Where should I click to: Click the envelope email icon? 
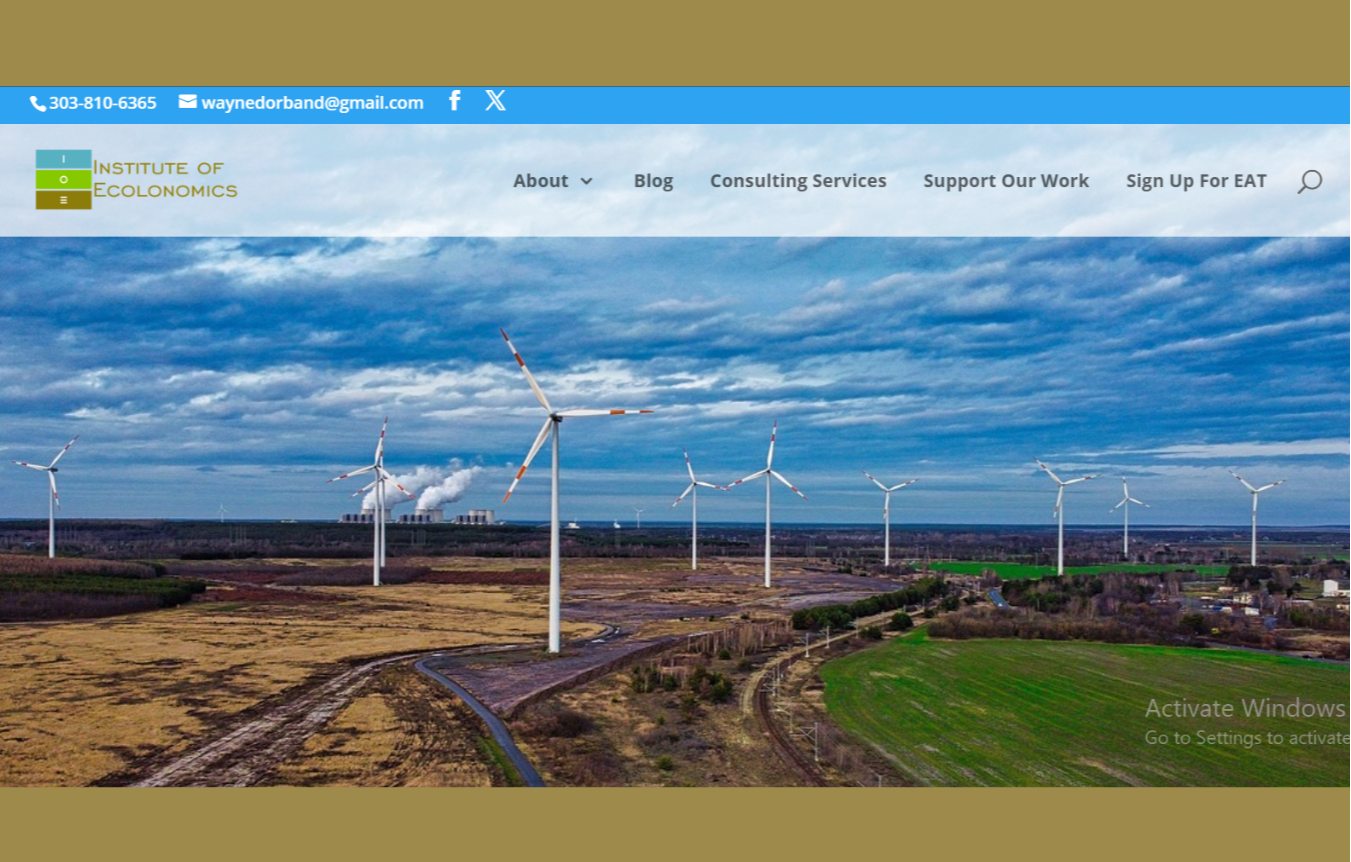[188, 101]
